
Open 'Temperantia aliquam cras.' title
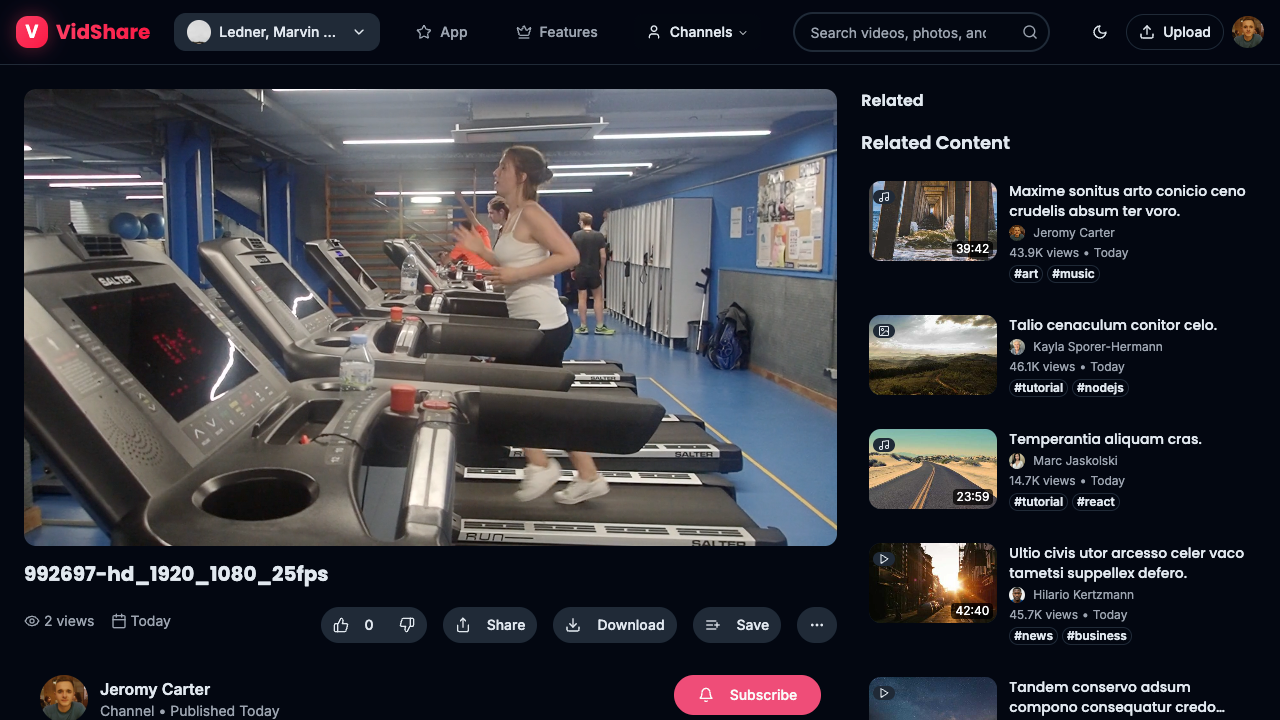[x=1105, y=439]
